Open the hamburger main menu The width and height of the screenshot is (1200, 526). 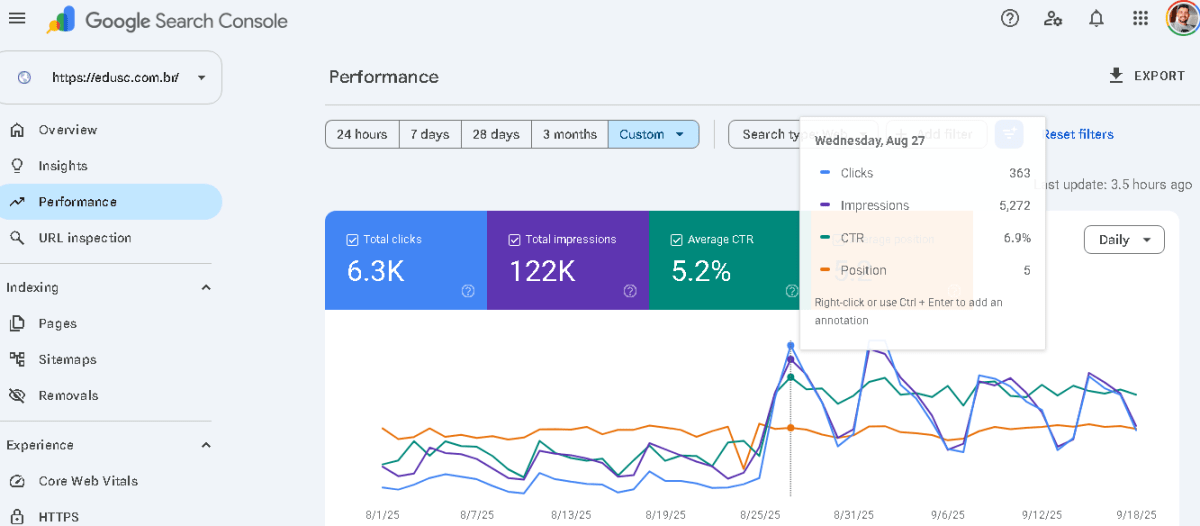pyautogui.click(x=17, y=19)
